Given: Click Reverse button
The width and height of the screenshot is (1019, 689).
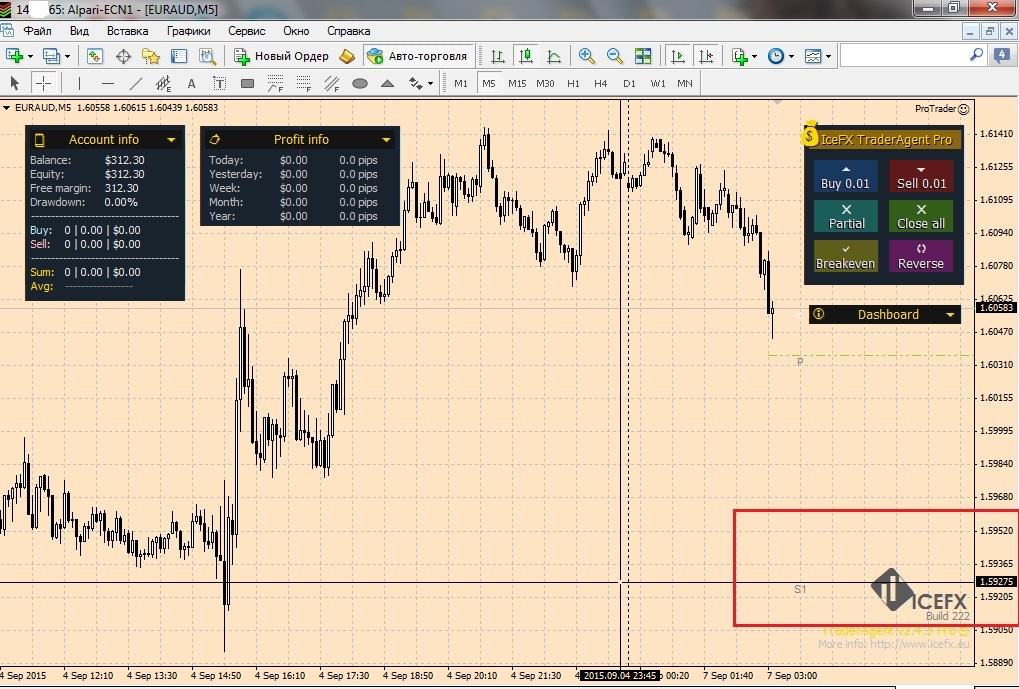Looking at the screenshot, I should (x=922, y=256).
